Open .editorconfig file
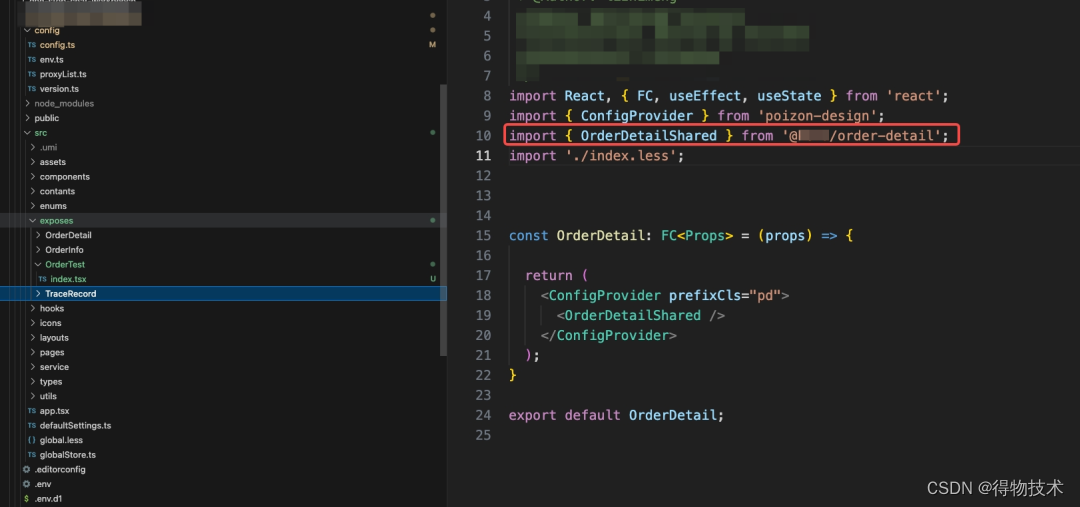This screenshot has height=507, width=1080. (x=60, y=469)
